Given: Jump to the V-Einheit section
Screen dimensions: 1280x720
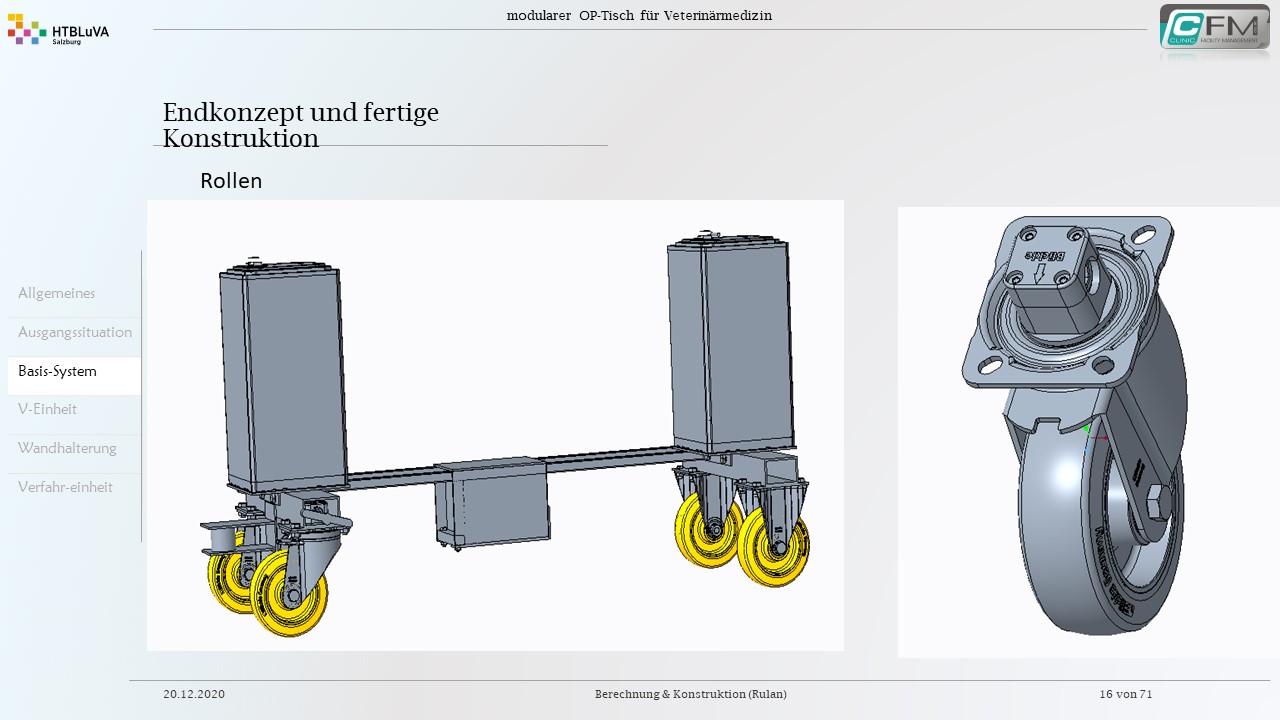Looking at the screenshot, I should tap(47, 409).
